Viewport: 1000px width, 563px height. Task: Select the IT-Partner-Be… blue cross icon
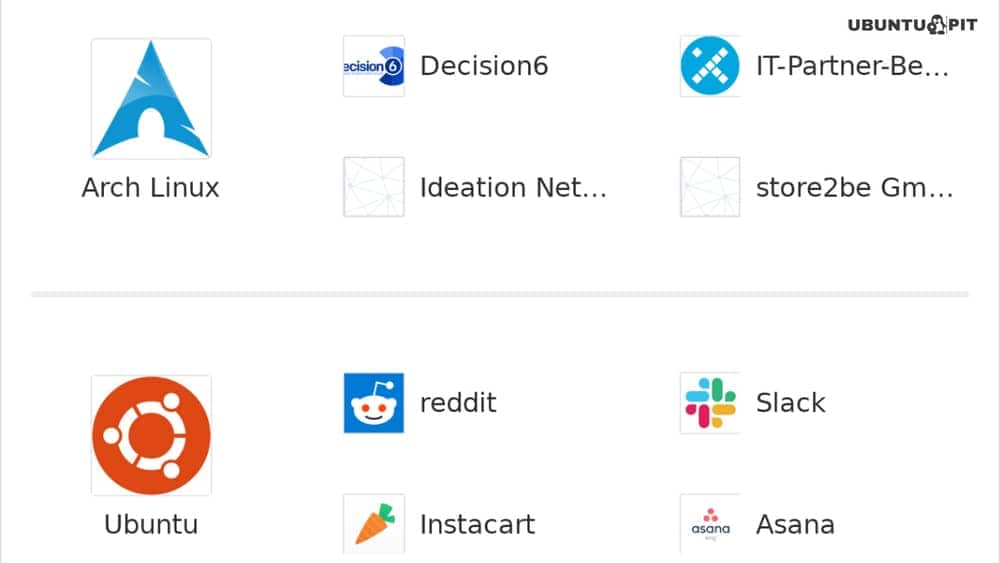coord(710,66)
